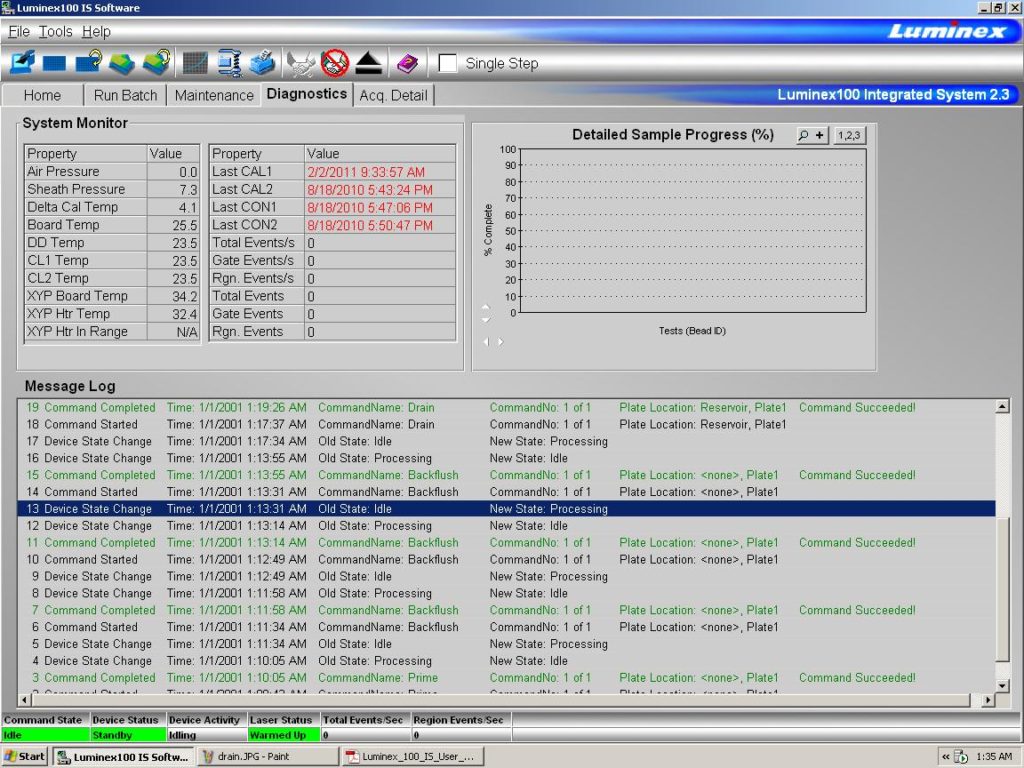Click the zoom magnifier above the progress chart
1024x768 pixels.
click(x=808, y=134)
